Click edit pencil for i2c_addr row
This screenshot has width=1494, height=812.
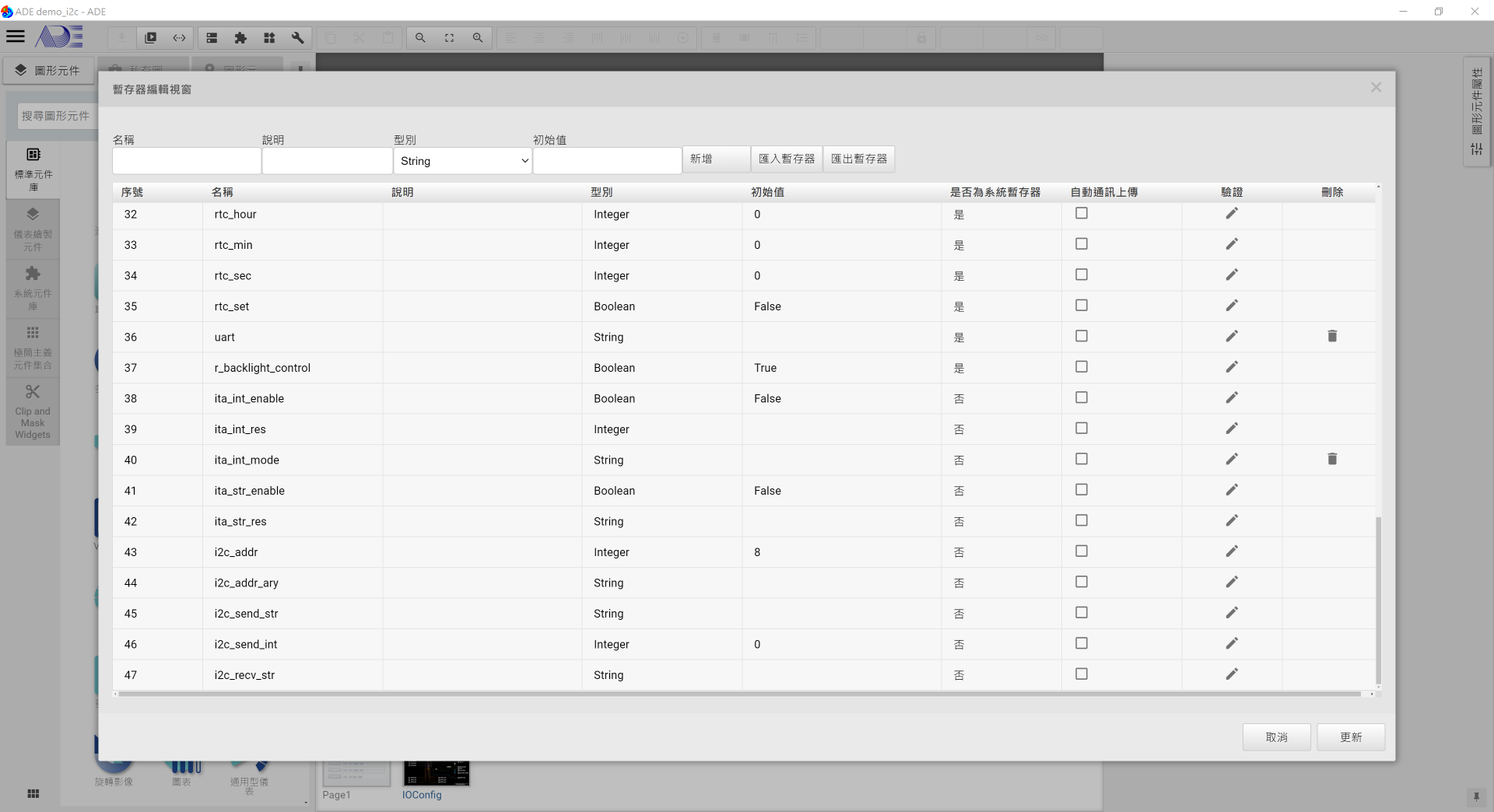[x=1231, y=551]
